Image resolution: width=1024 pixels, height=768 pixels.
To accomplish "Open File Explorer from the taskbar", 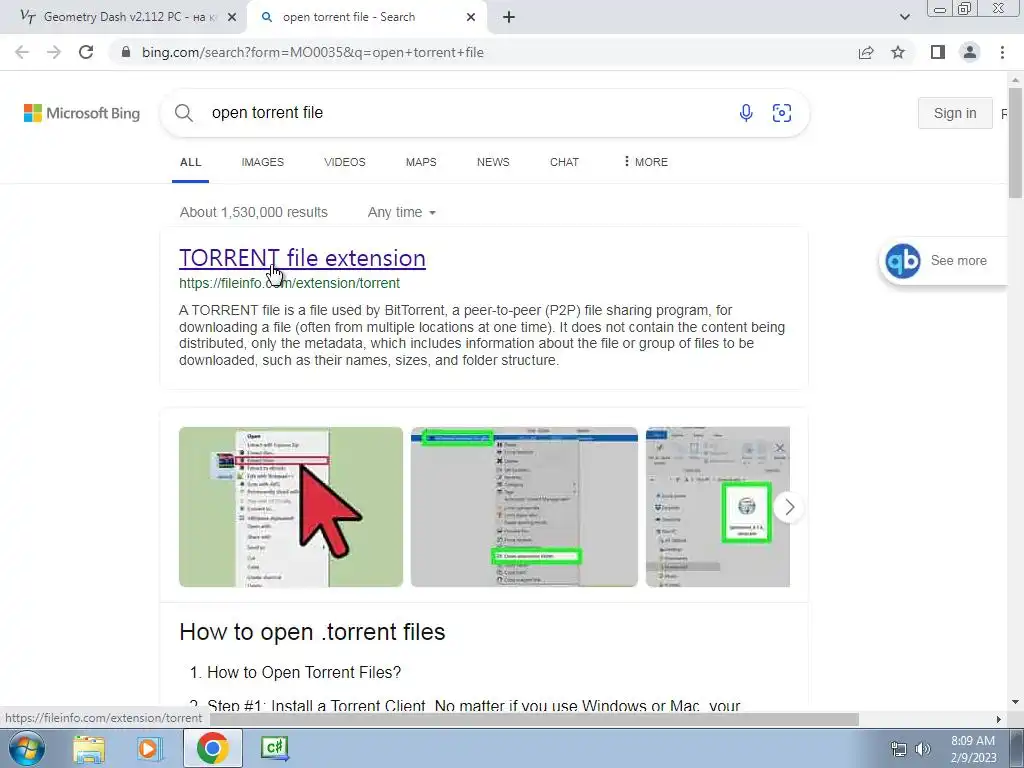I will (x=89, y=749).
